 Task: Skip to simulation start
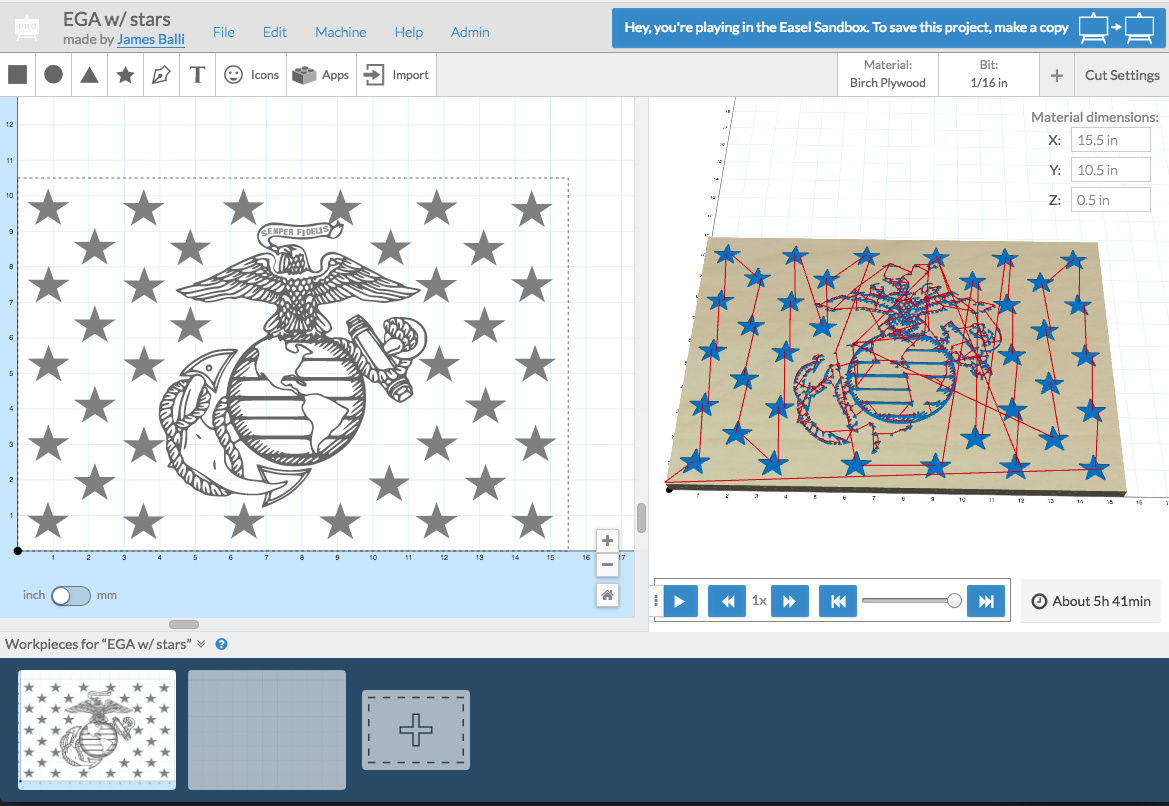coord(838,601)
